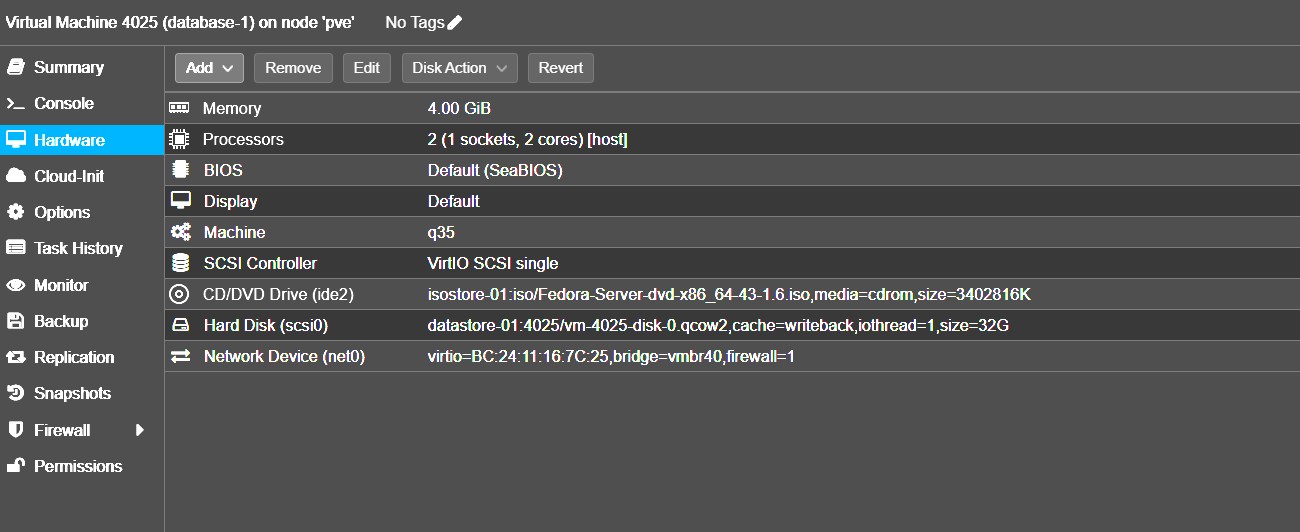Screen dimensions: 1300x532
Task: Click the SCSI Controller database icon
Action: click(x=180, y=263)
